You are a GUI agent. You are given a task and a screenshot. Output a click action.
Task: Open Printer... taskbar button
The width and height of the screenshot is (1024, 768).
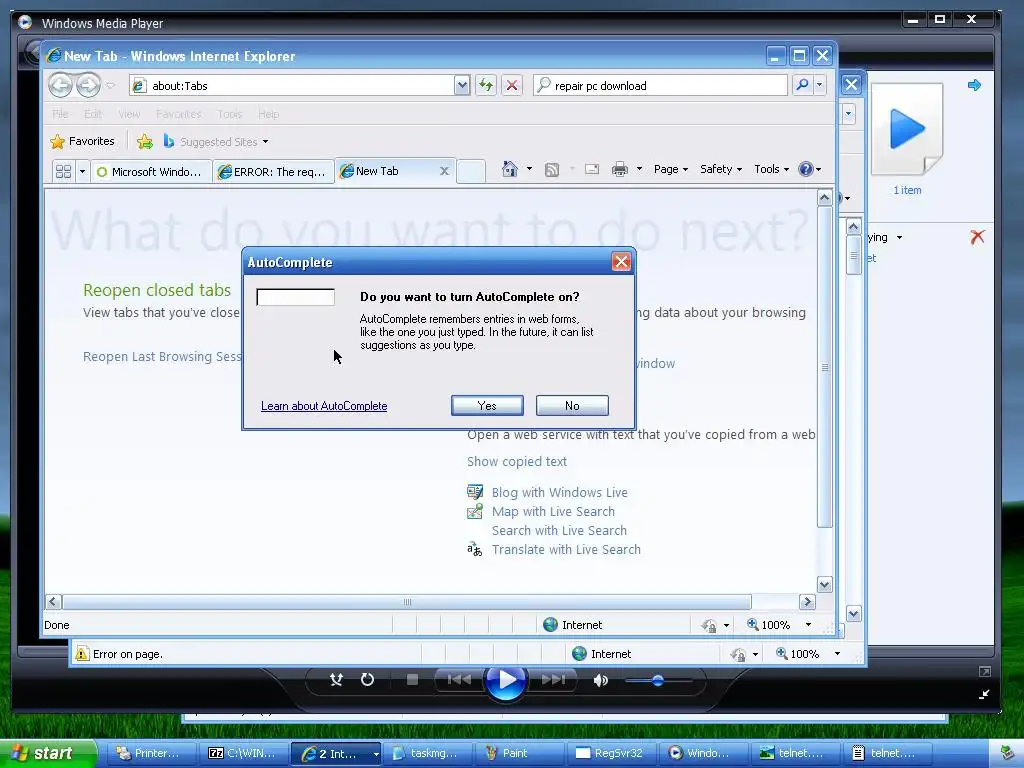point(152,753)
